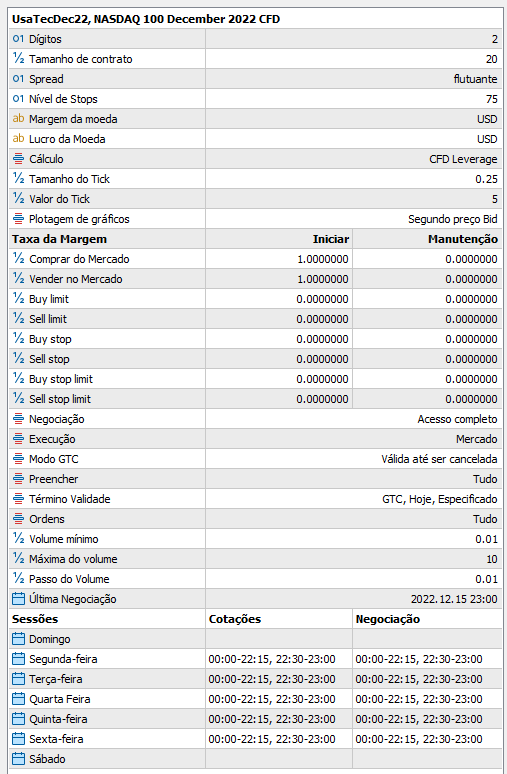The image size is (507, 774).
Task: Select the Negociação value Acesso completo
Action: (457, 419)
